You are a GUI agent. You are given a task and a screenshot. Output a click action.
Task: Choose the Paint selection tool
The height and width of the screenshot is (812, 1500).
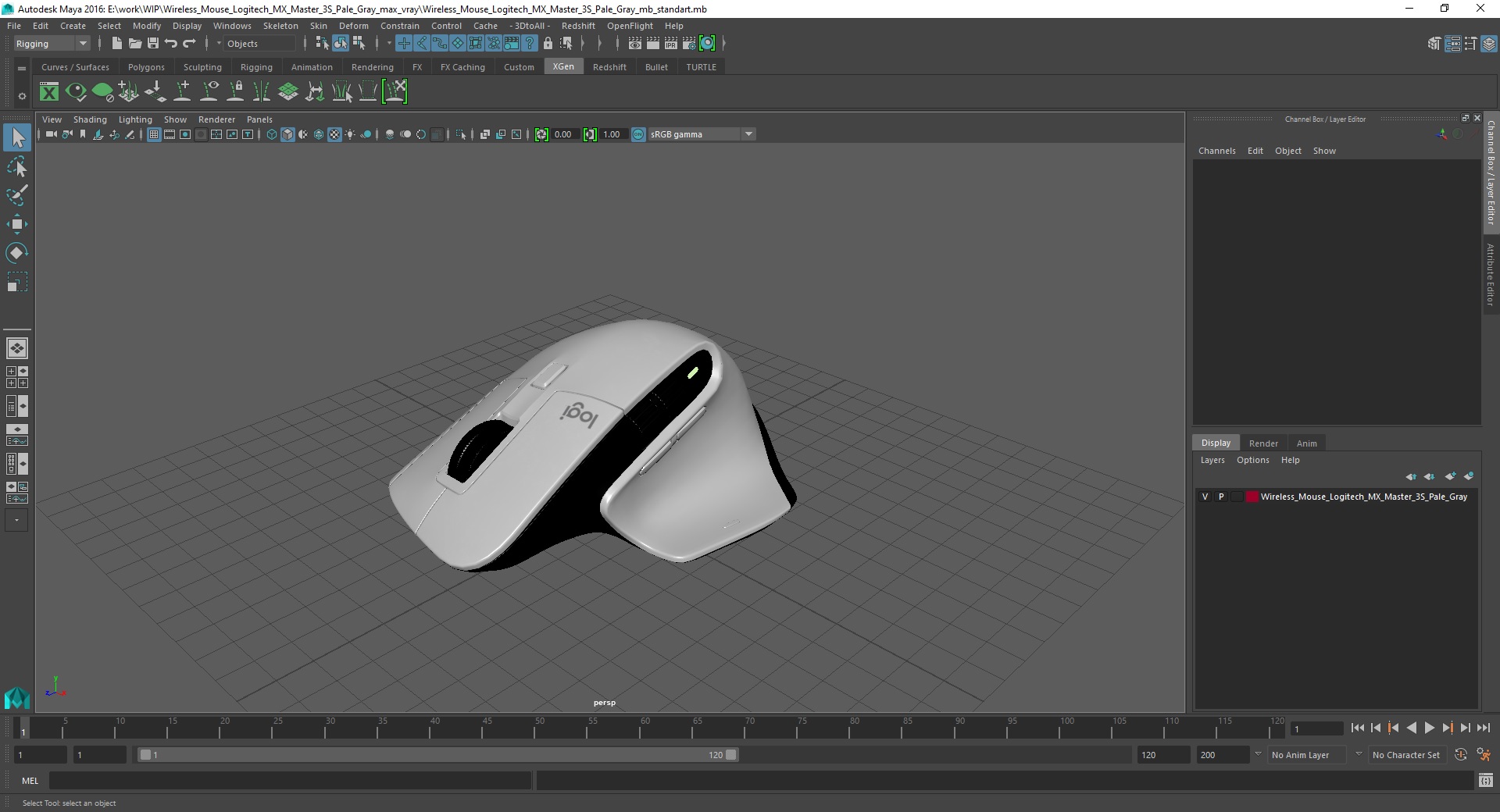pos(17,195)
